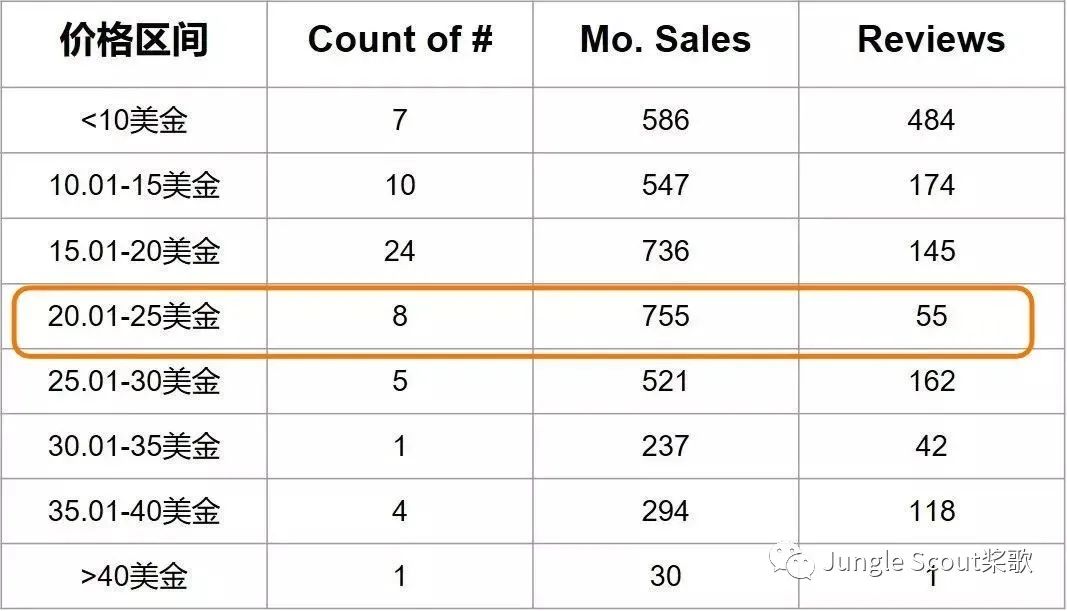Click the 10.01-15美金 row label

134,185
